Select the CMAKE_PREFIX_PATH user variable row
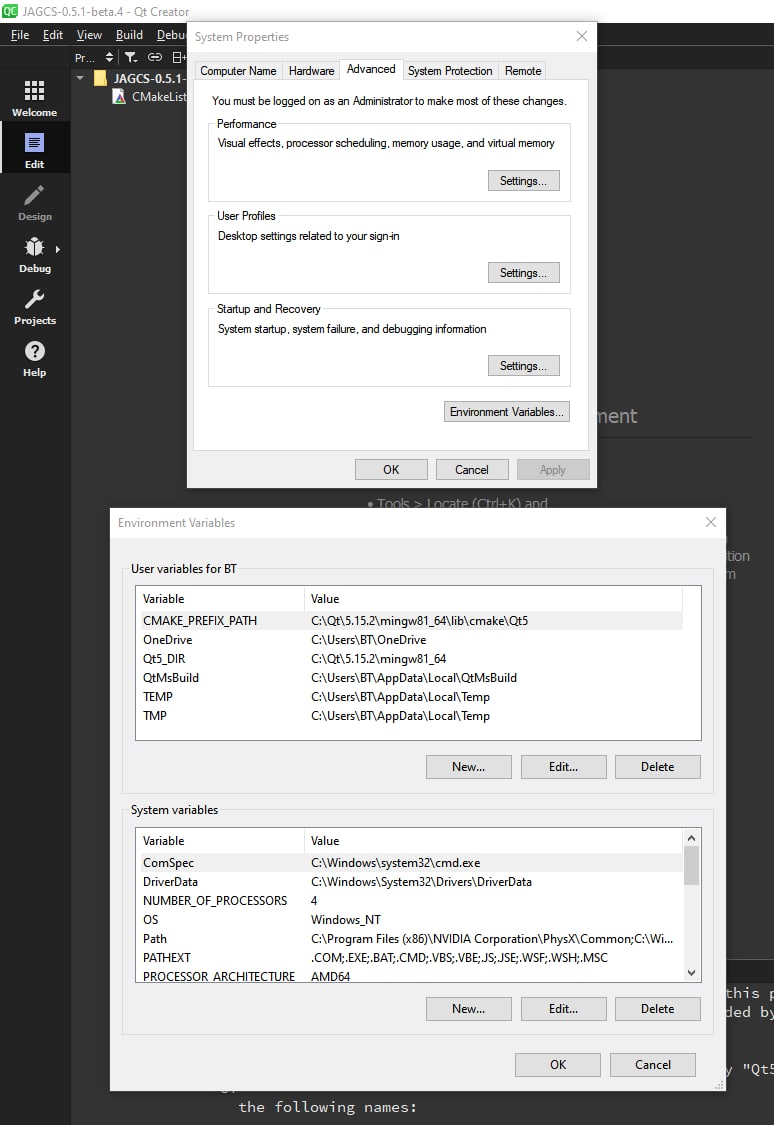Image resolution: width=774 pixels, height=1125 pixels. point(409,621)
